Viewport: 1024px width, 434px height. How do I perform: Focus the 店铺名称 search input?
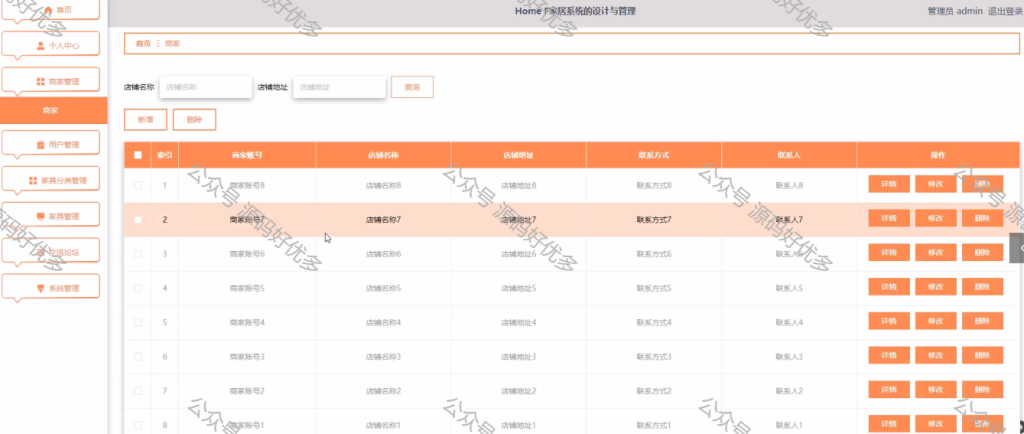[x=206, y=87]
